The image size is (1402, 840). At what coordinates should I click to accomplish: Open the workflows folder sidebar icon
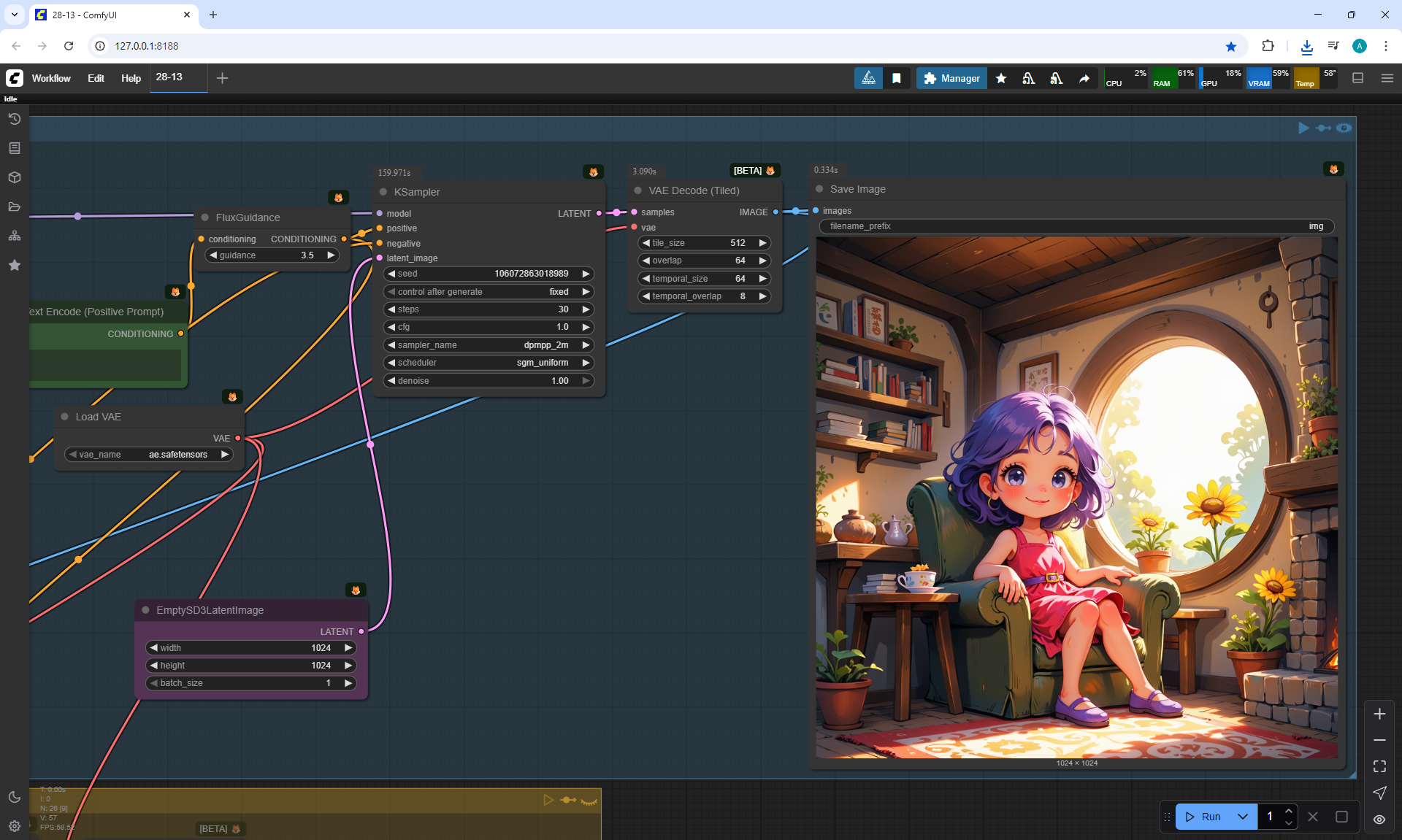coord(14,207)
